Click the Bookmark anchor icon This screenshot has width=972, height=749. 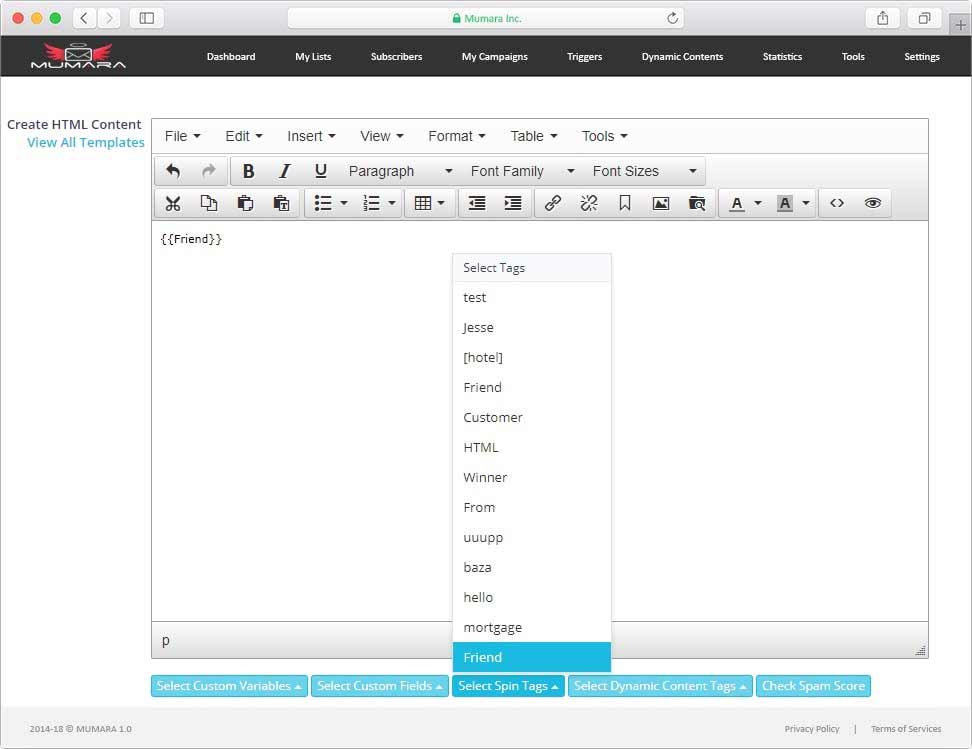pos(625,203)
